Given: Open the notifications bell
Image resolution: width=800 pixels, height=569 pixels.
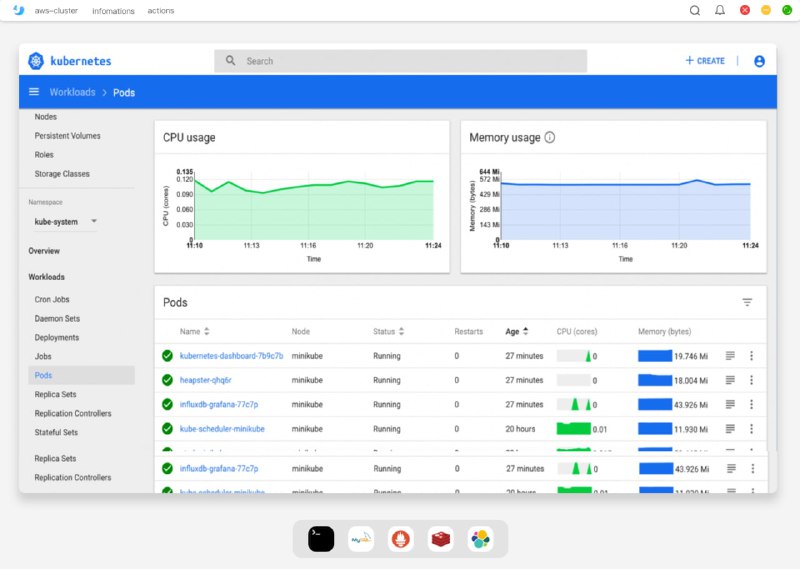Looking at the screenshot, I should (x=720, y=10).
